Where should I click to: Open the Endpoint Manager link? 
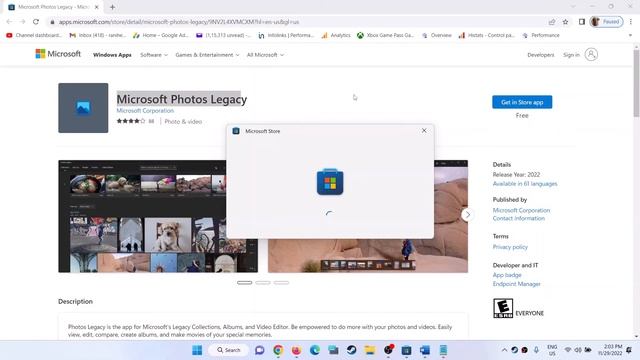(517, 284)
